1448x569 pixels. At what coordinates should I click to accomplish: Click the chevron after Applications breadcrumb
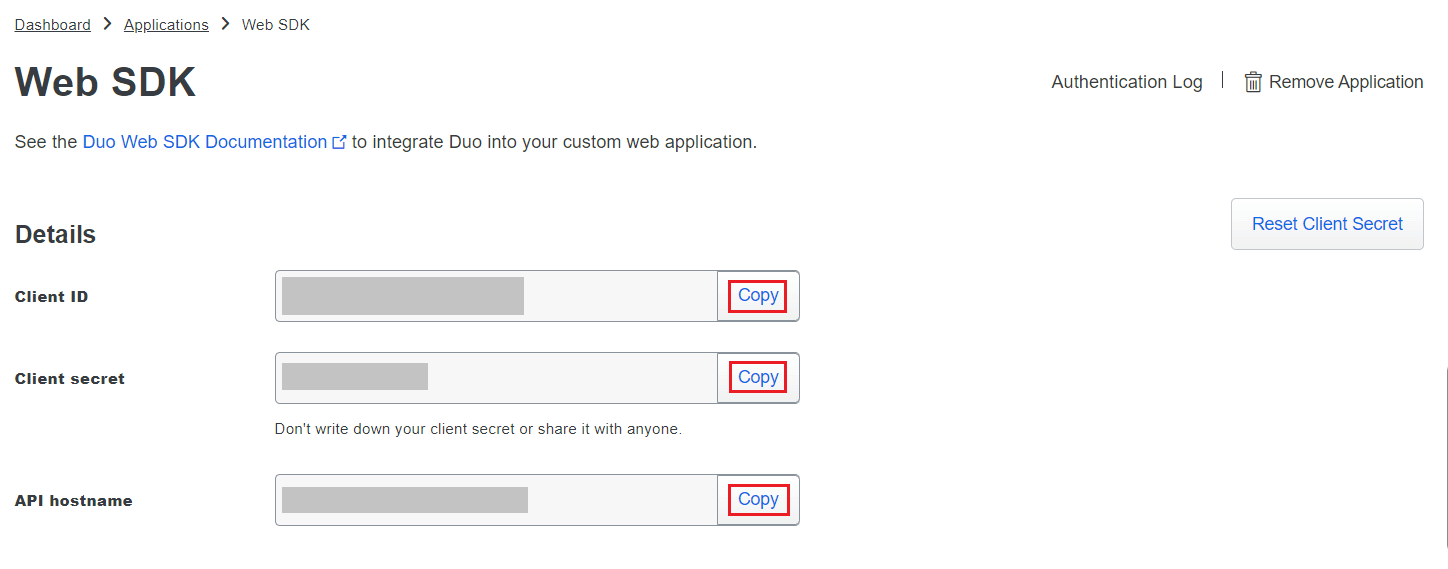tap(225, 24)
